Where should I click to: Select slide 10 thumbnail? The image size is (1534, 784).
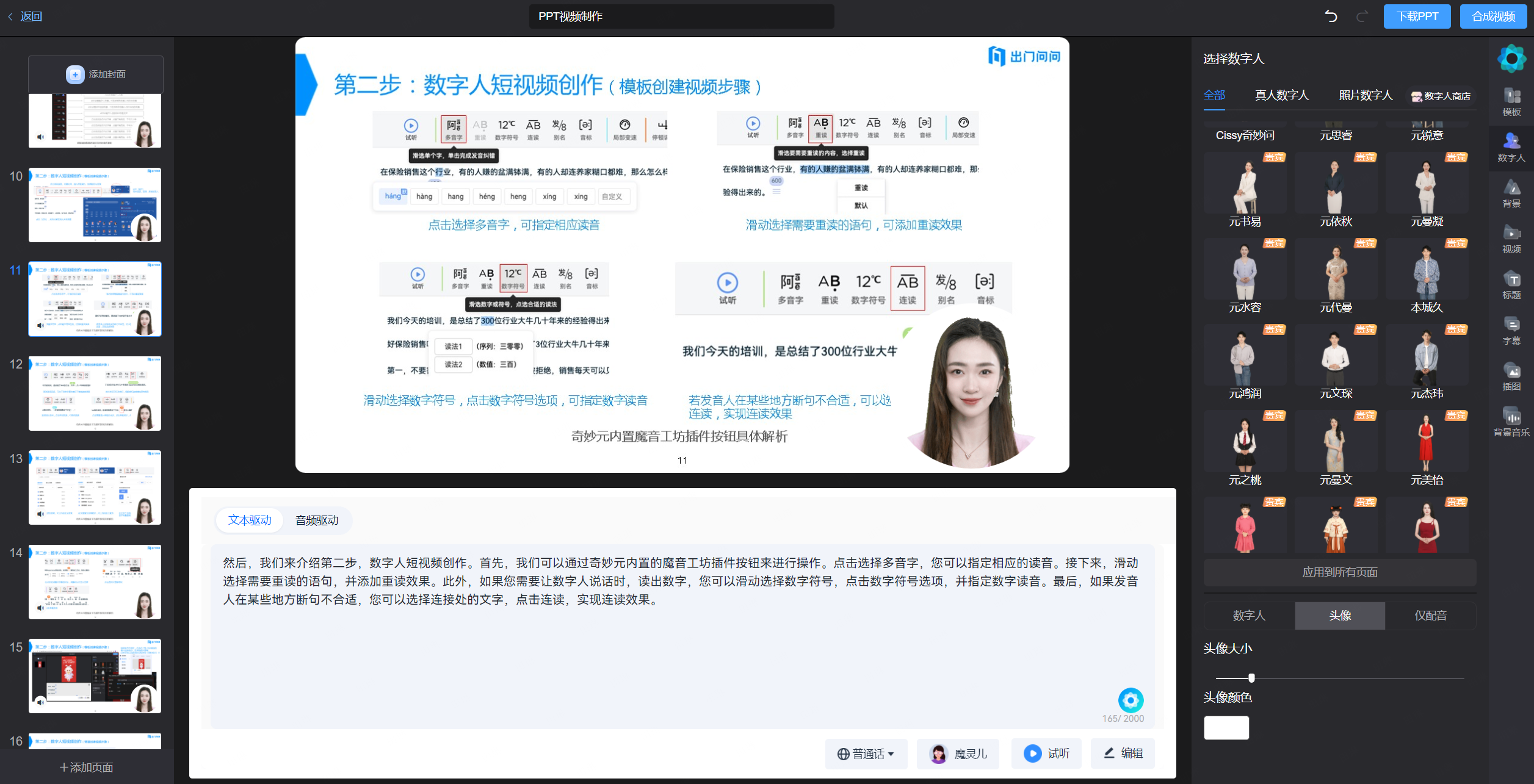pos(95,205)
